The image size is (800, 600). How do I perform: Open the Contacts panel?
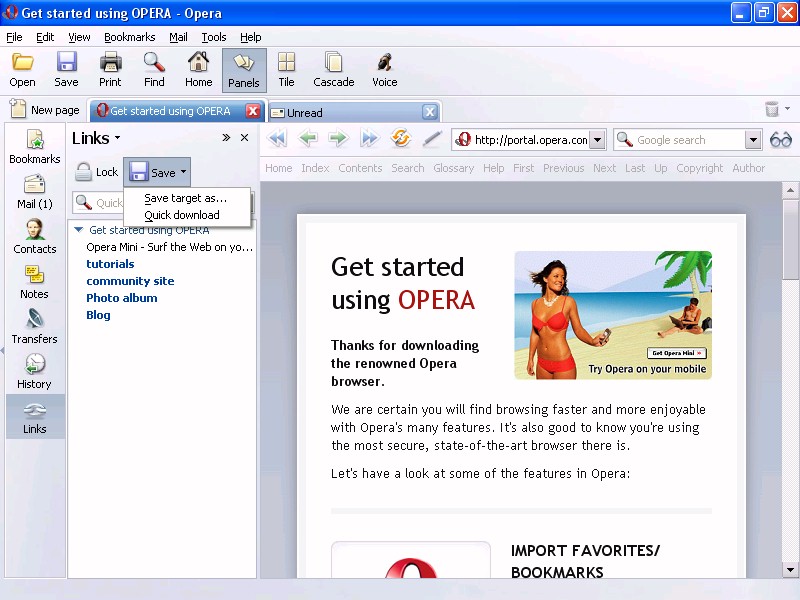[x=34, y=235]
